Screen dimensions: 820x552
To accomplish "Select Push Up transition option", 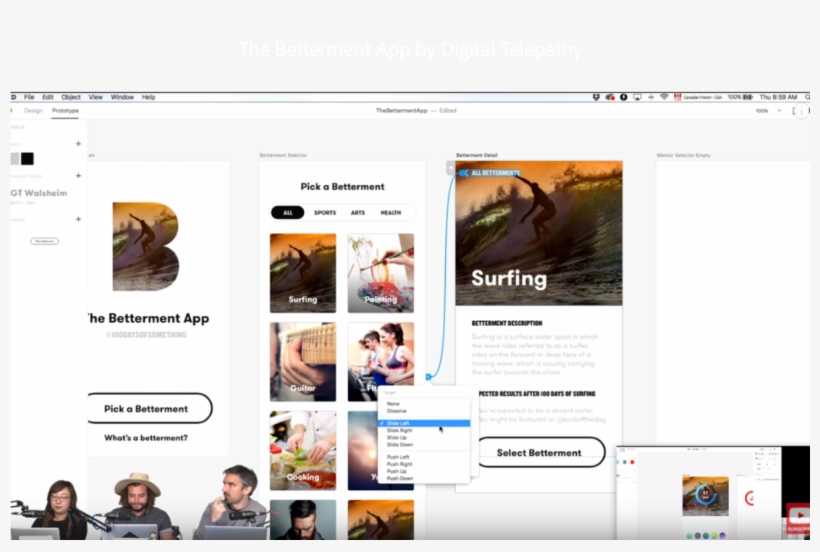I will [x=424, y=472].
